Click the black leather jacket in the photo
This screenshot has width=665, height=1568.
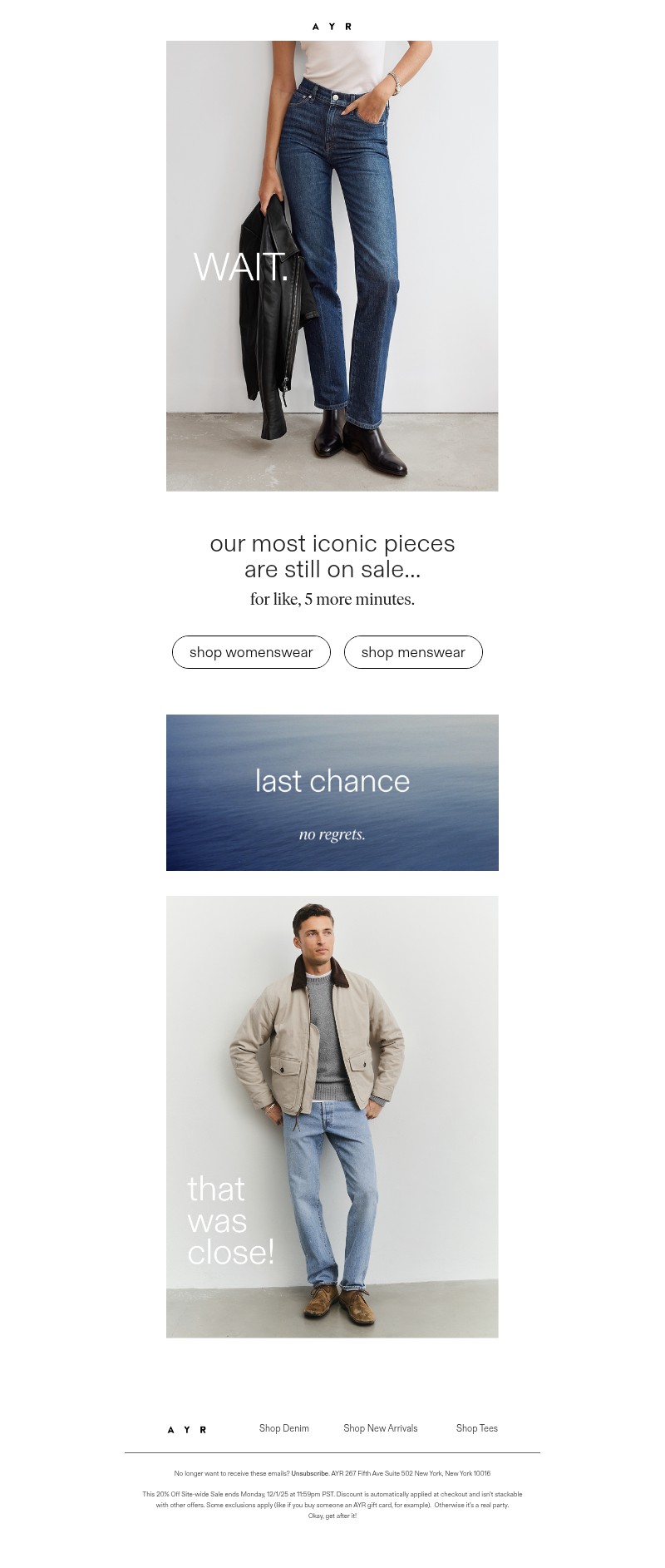pos(274,316)
